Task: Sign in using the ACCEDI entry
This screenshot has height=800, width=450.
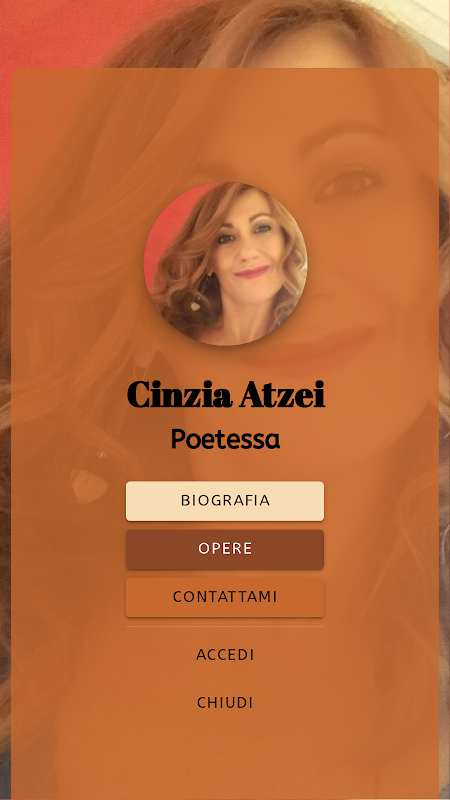Action: [225, 655]
